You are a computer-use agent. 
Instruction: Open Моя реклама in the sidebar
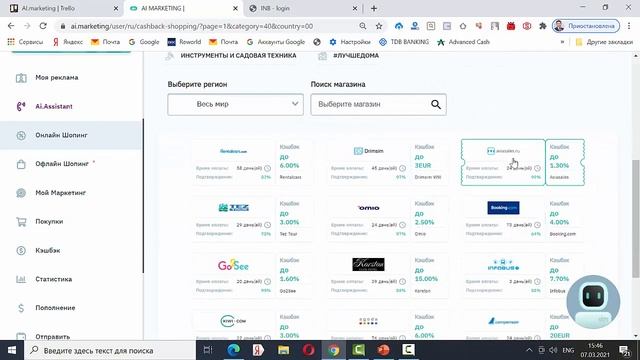(56, 78)
